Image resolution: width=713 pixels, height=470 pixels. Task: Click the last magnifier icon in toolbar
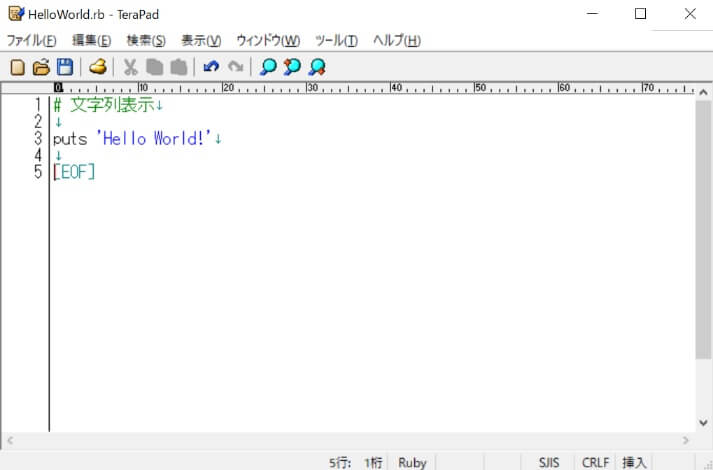[317, 68]
